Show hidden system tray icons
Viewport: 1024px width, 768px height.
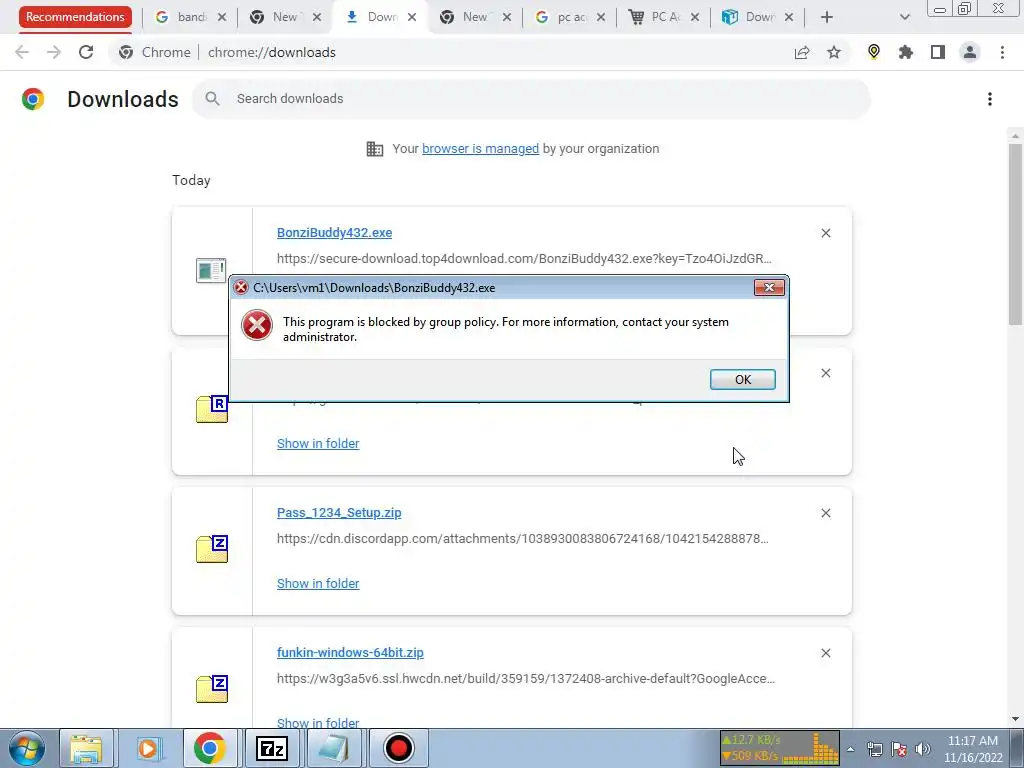(850, 749)
